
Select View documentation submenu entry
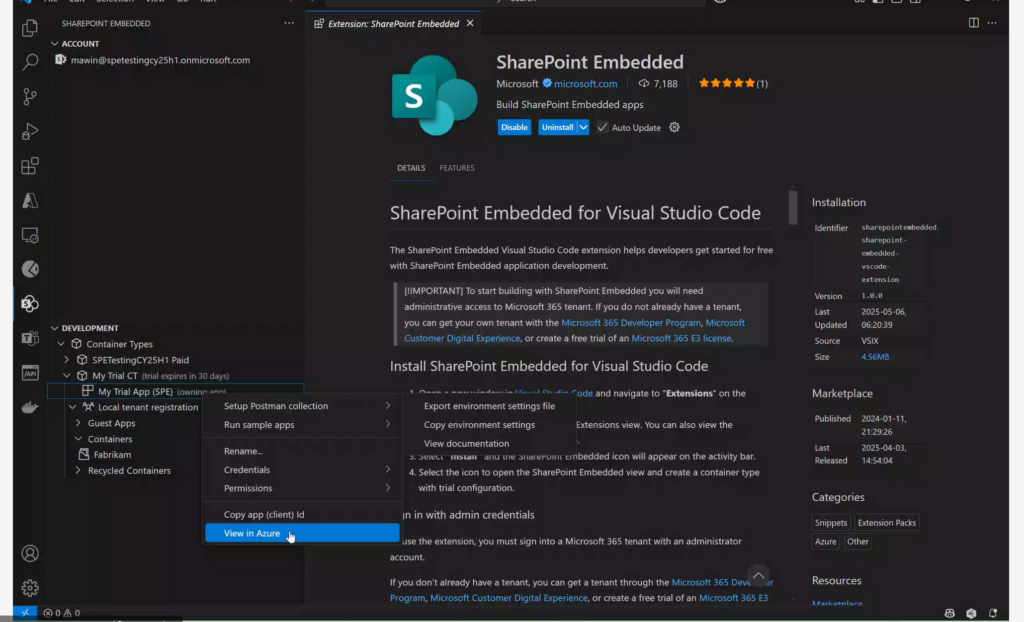(x=489, y=443)
